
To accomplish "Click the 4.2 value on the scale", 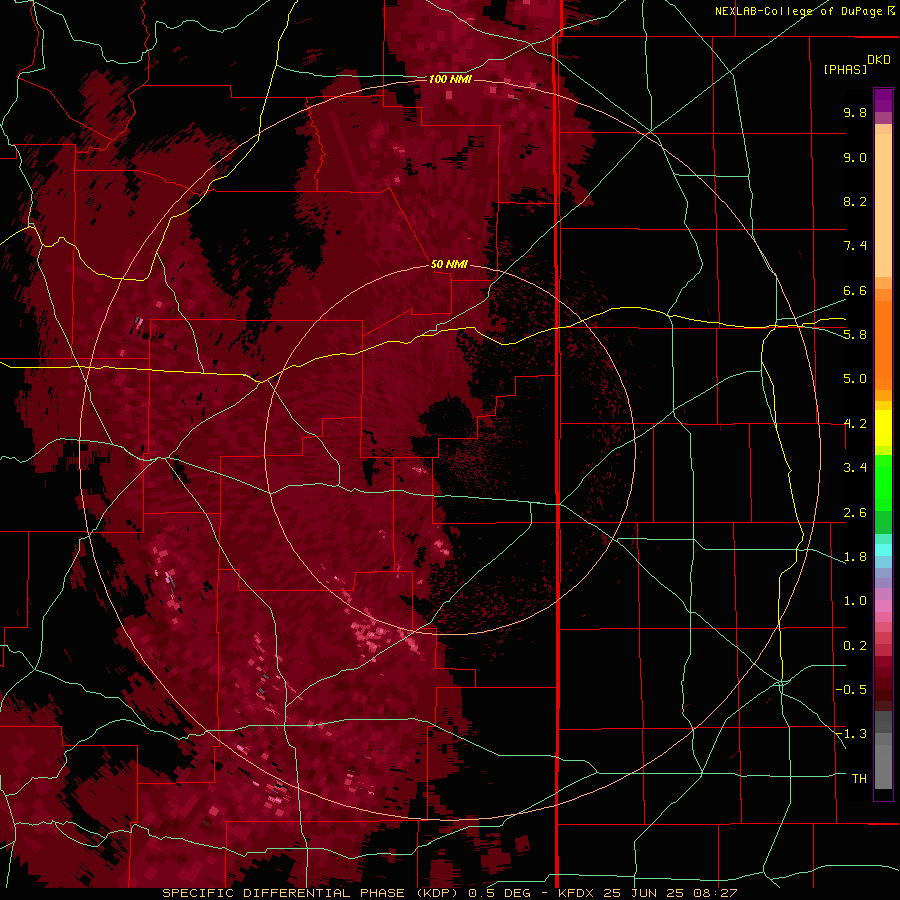I will click(855, 424).
